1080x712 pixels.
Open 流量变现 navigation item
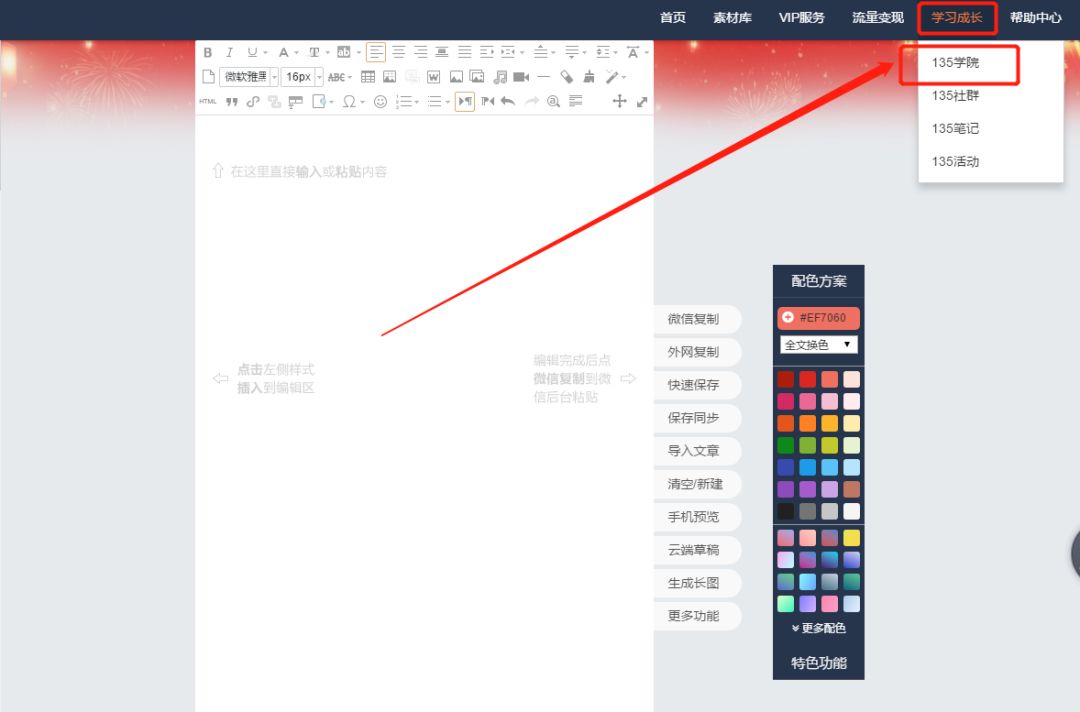878,18
